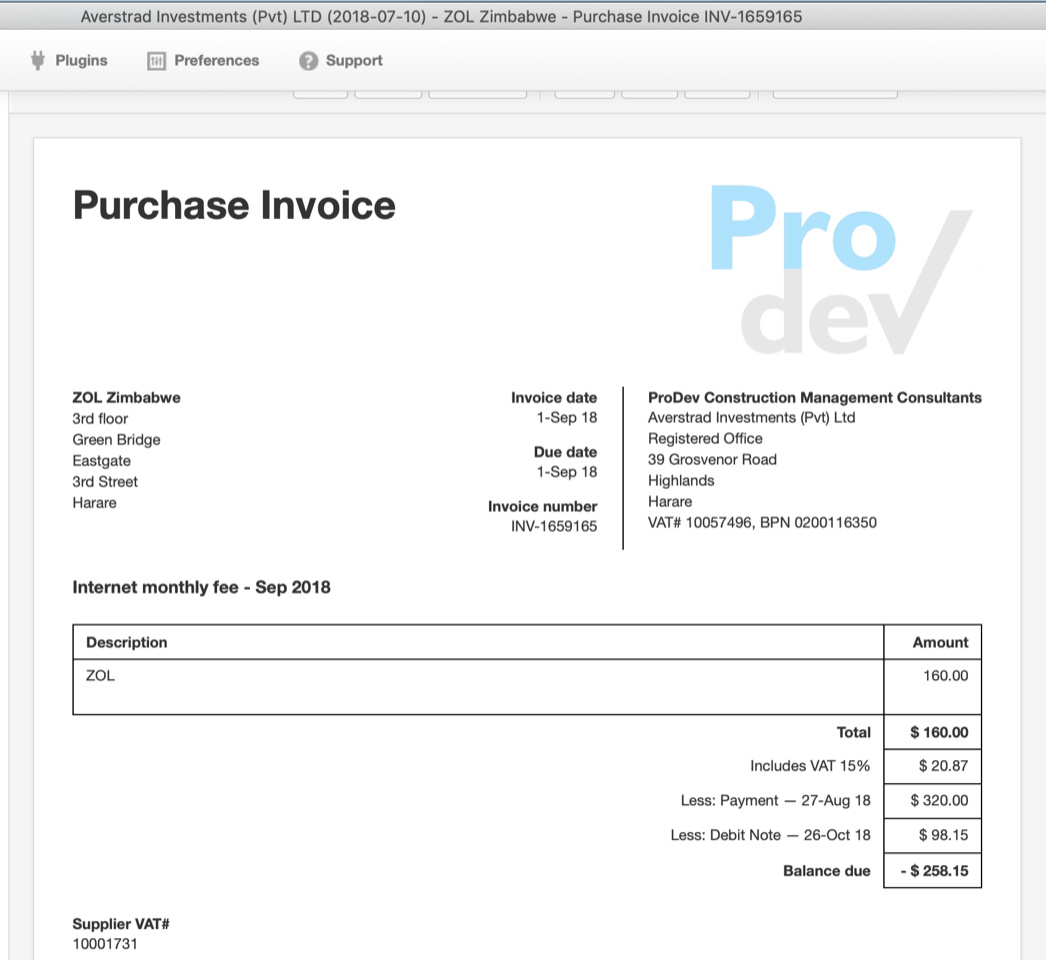Click Harare under ProDev address
This screenshot has width=1046, height=960.
(x=670, y=502)
